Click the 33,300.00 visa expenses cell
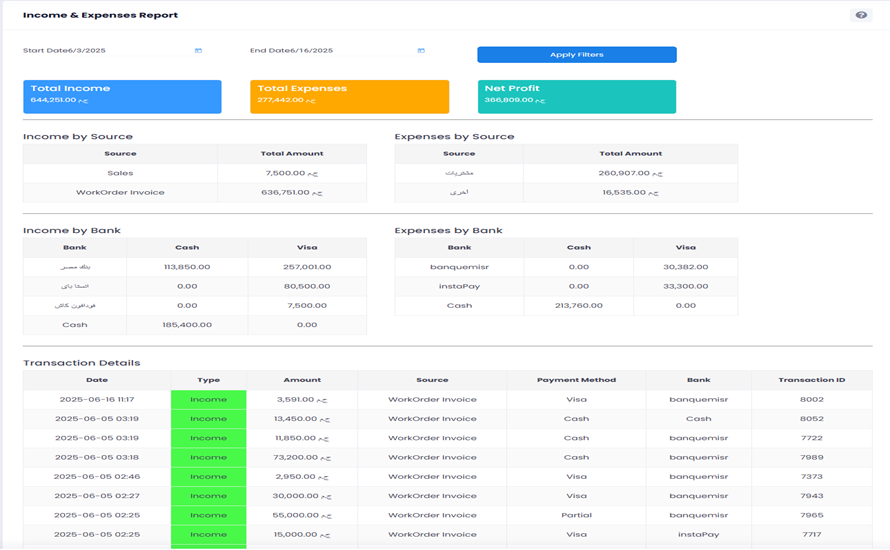 click(686, 286)
